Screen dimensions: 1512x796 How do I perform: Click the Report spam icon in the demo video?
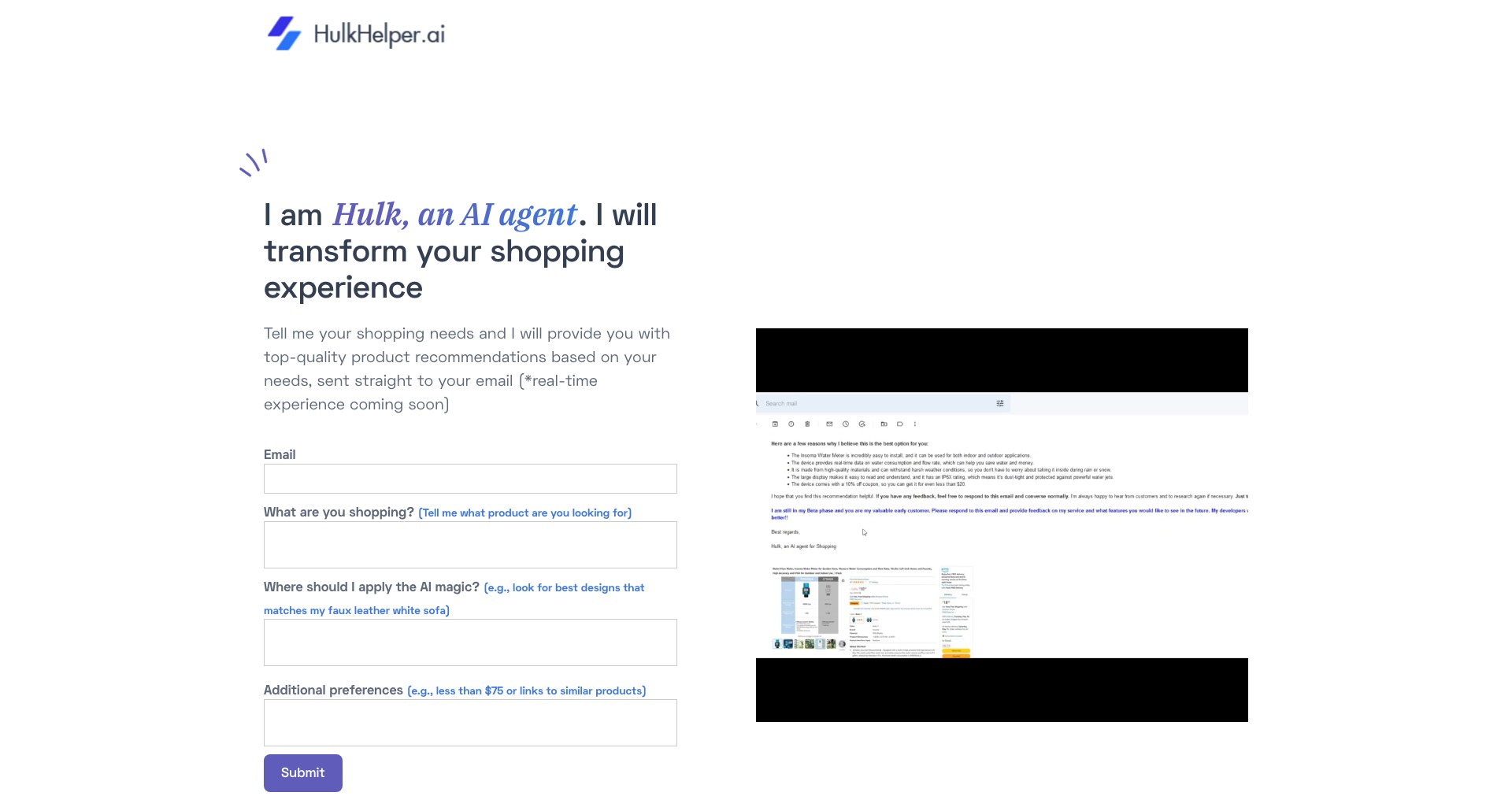(x=791, y=424)
